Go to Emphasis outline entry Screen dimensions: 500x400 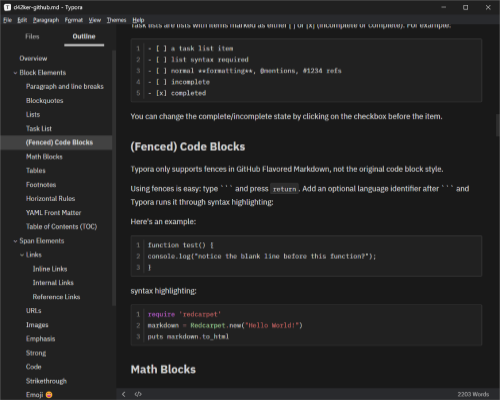(x=40, y=339)
